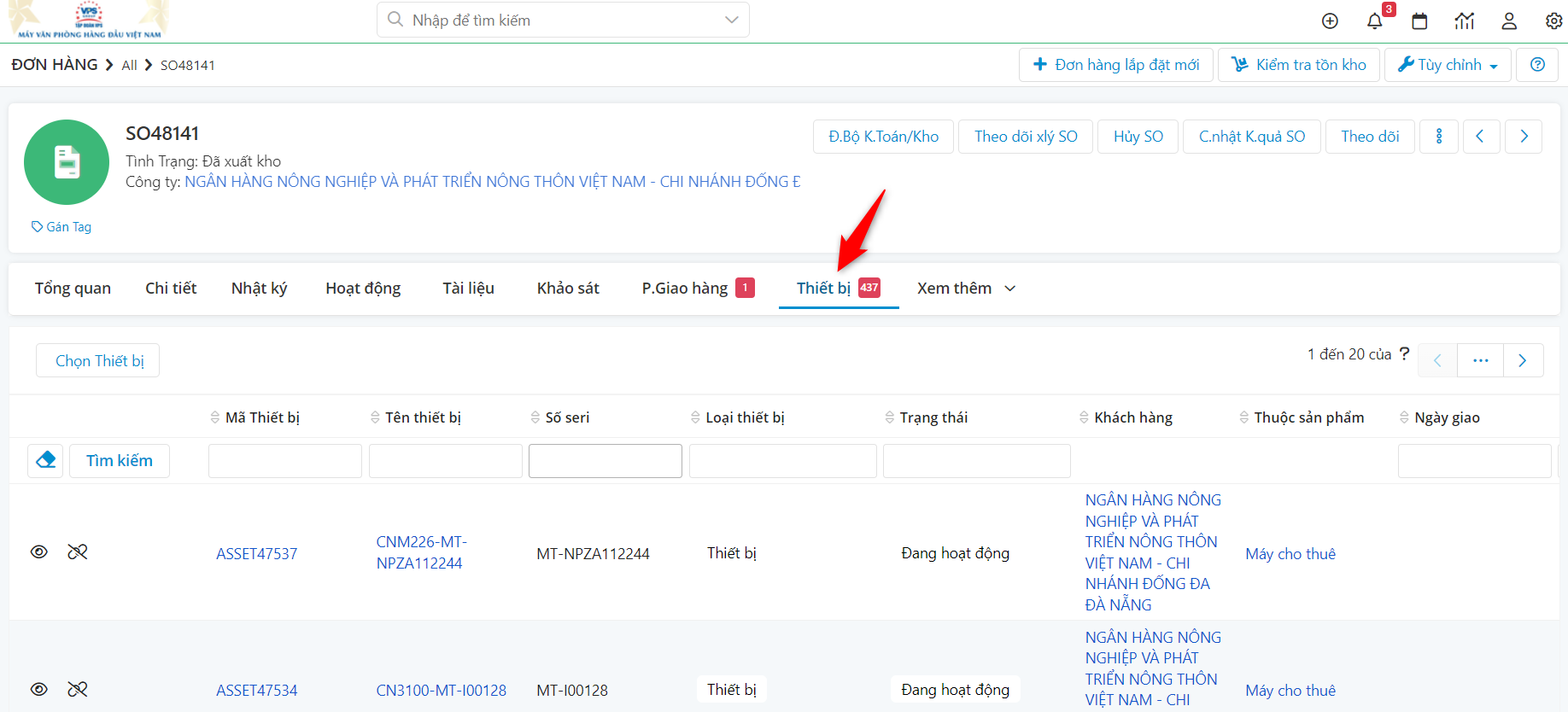Screen dimensions: 1568x712
Task: Expand the search box dropdown arrow
Action: (x=731, y=20)
